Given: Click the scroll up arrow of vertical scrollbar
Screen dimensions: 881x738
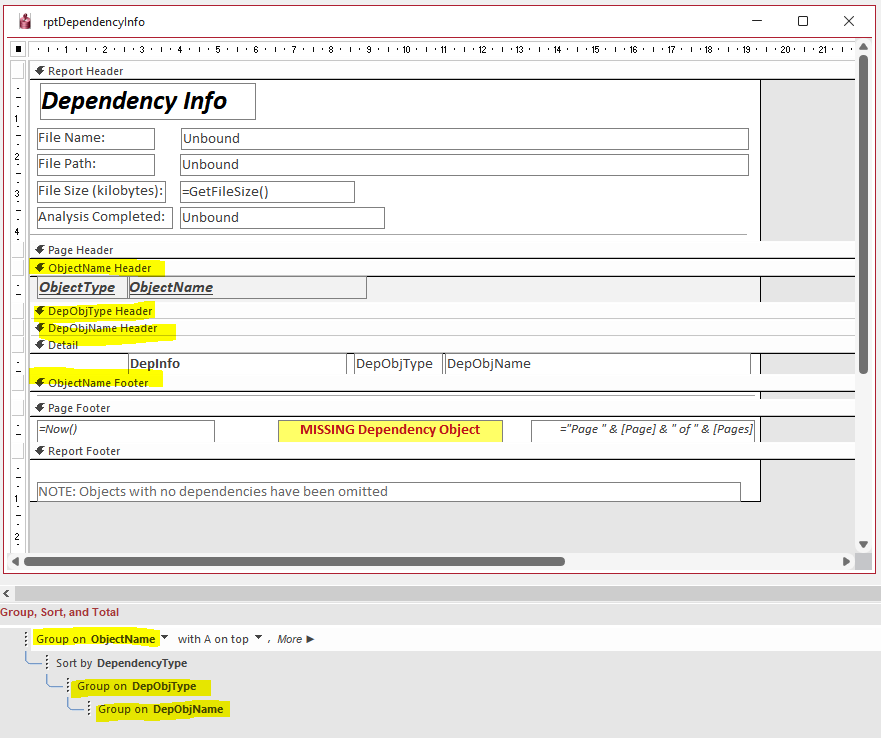Looking at the screenshot, I should tap(864, 47).
